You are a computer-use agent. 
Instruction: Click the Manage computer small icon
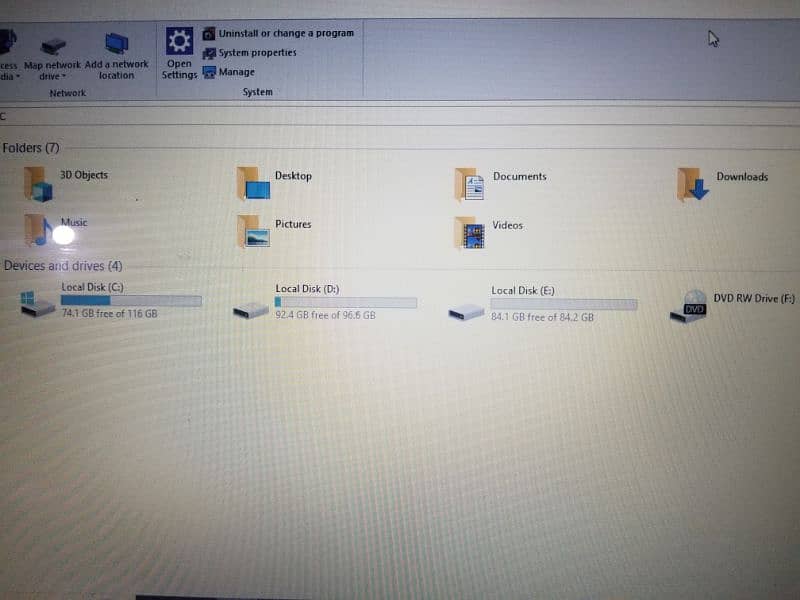point(209,72)
